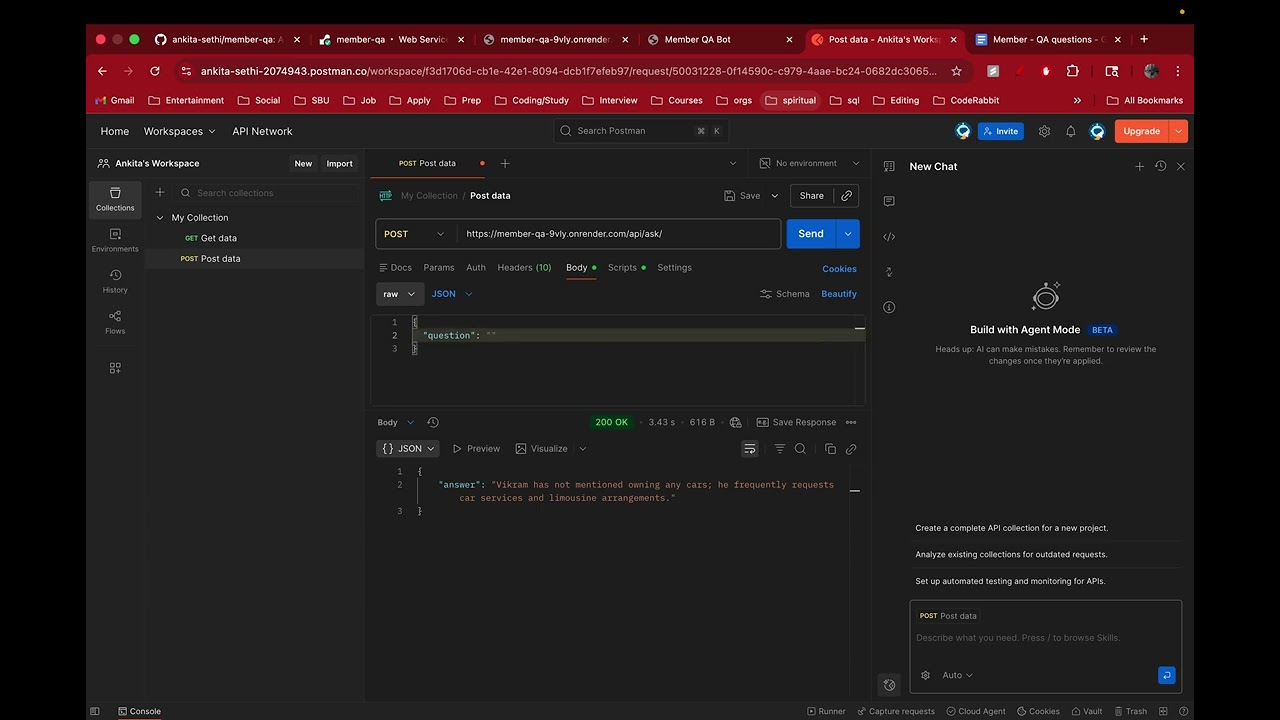Click the Invite button
The image size is (1280, 720).
pyautogui.click(x=1000, y=131)
